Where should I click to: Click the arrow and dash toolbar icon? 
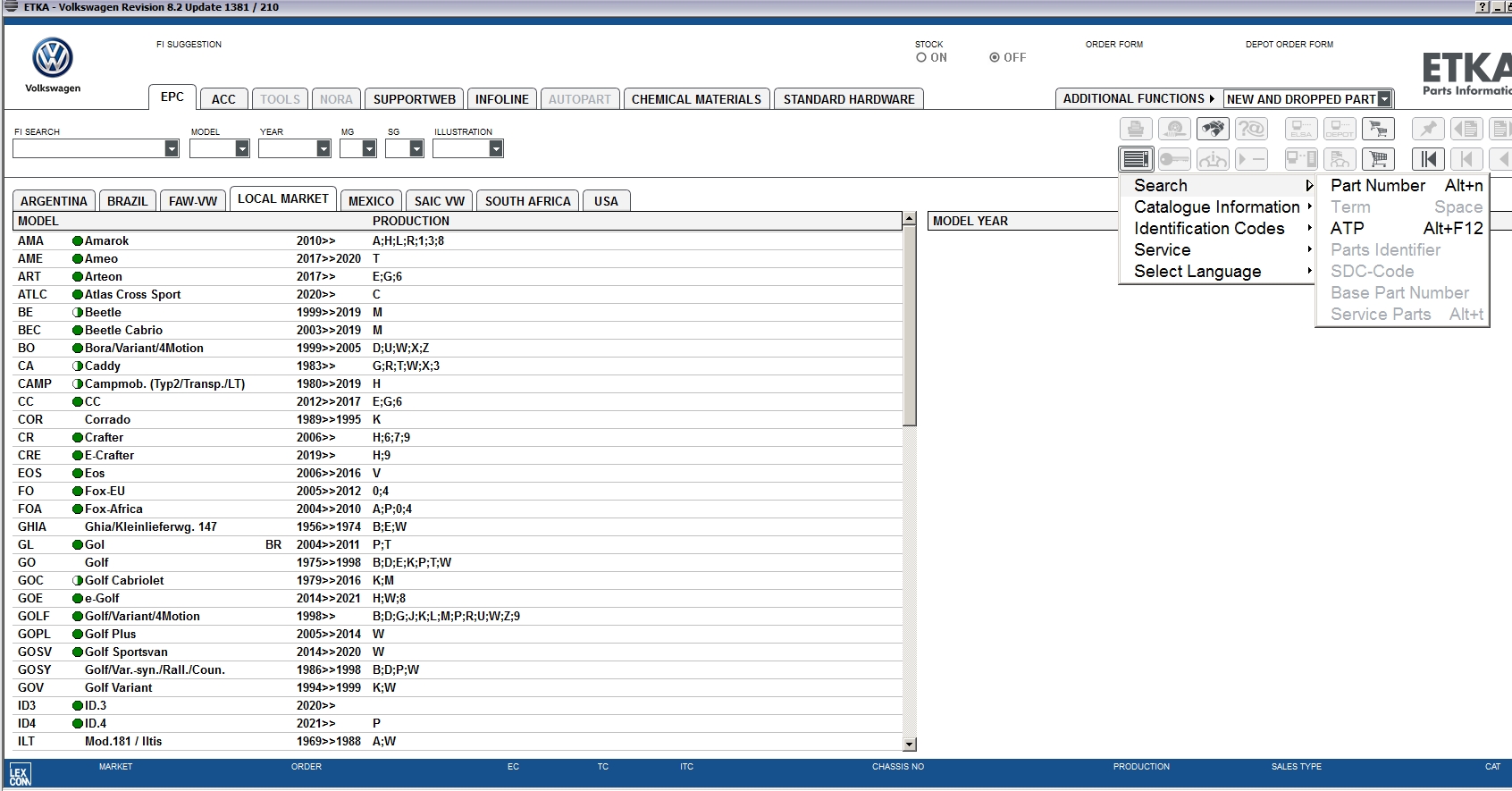[1251, 159]
